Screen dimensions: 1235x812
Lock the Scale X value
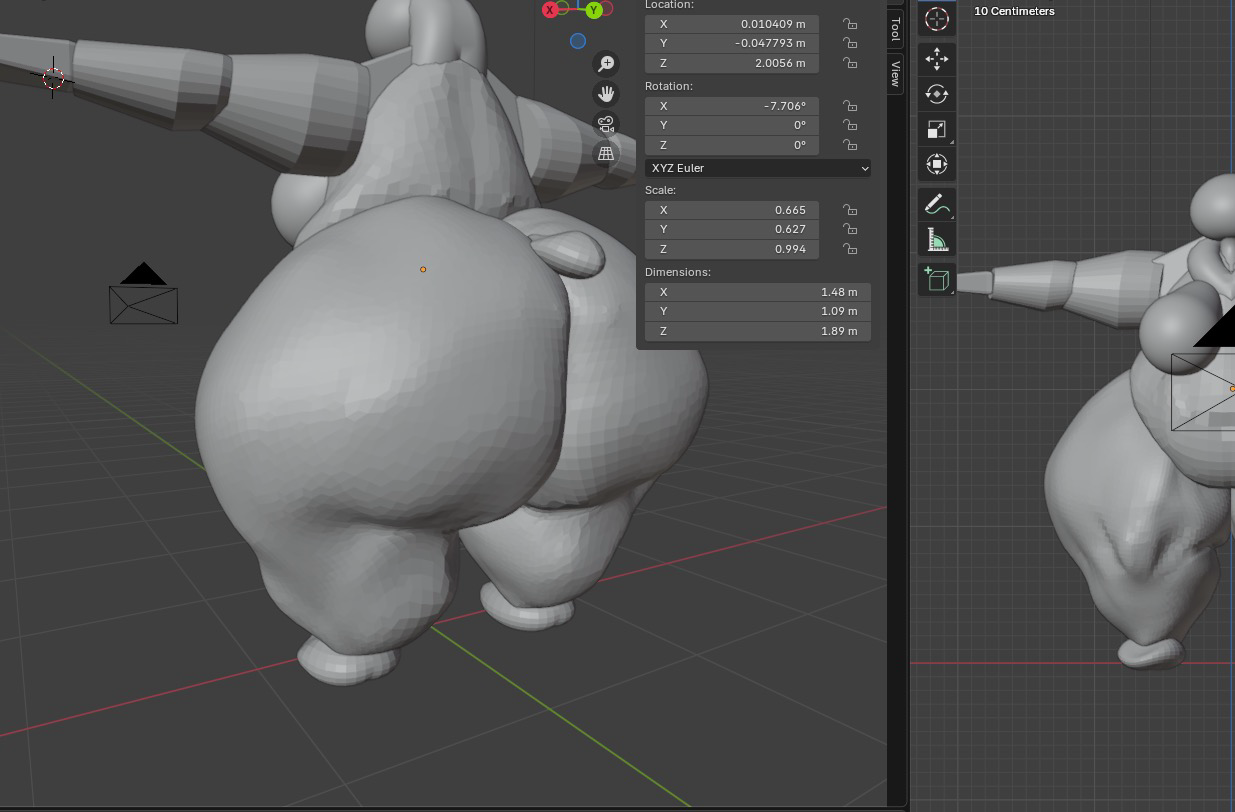point(849,210)
